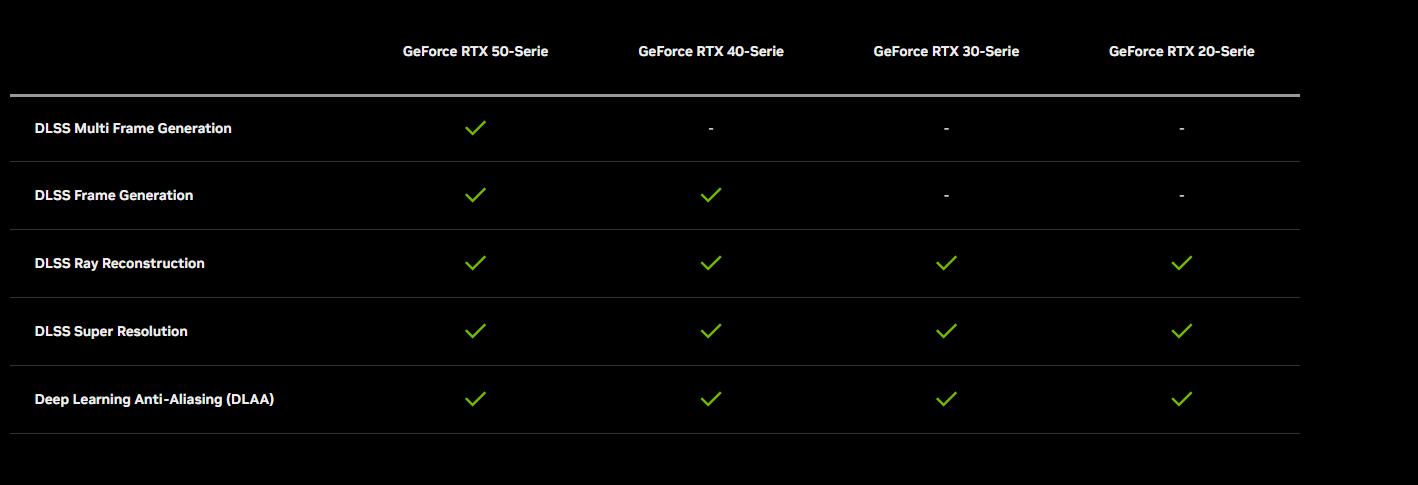Select the GeForce RTX 40-Serie column header

[711, 51]
